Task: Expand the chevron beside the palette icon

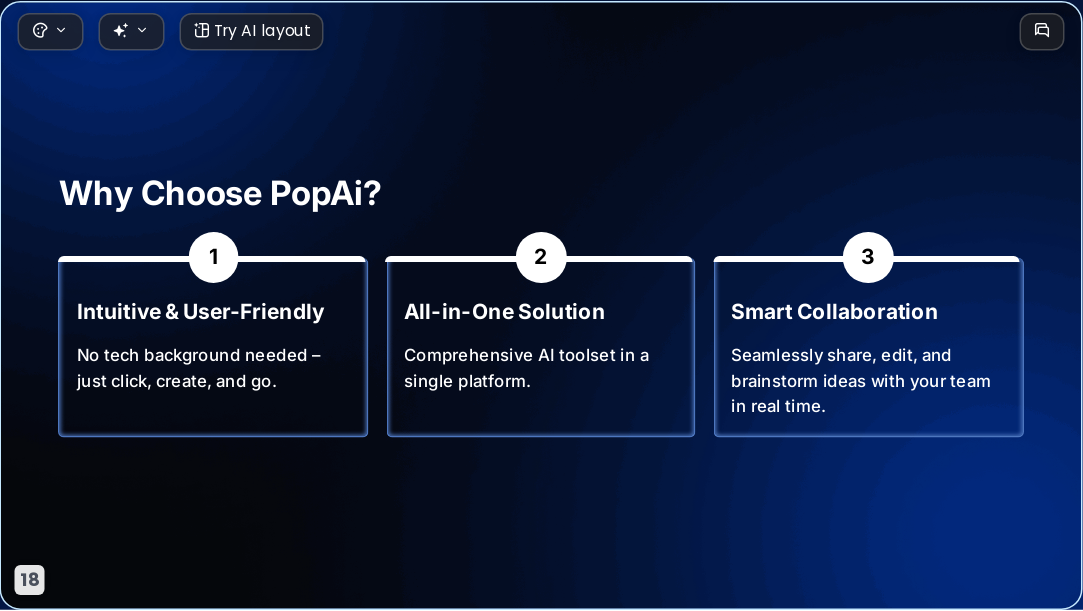Action: (61, 30)
